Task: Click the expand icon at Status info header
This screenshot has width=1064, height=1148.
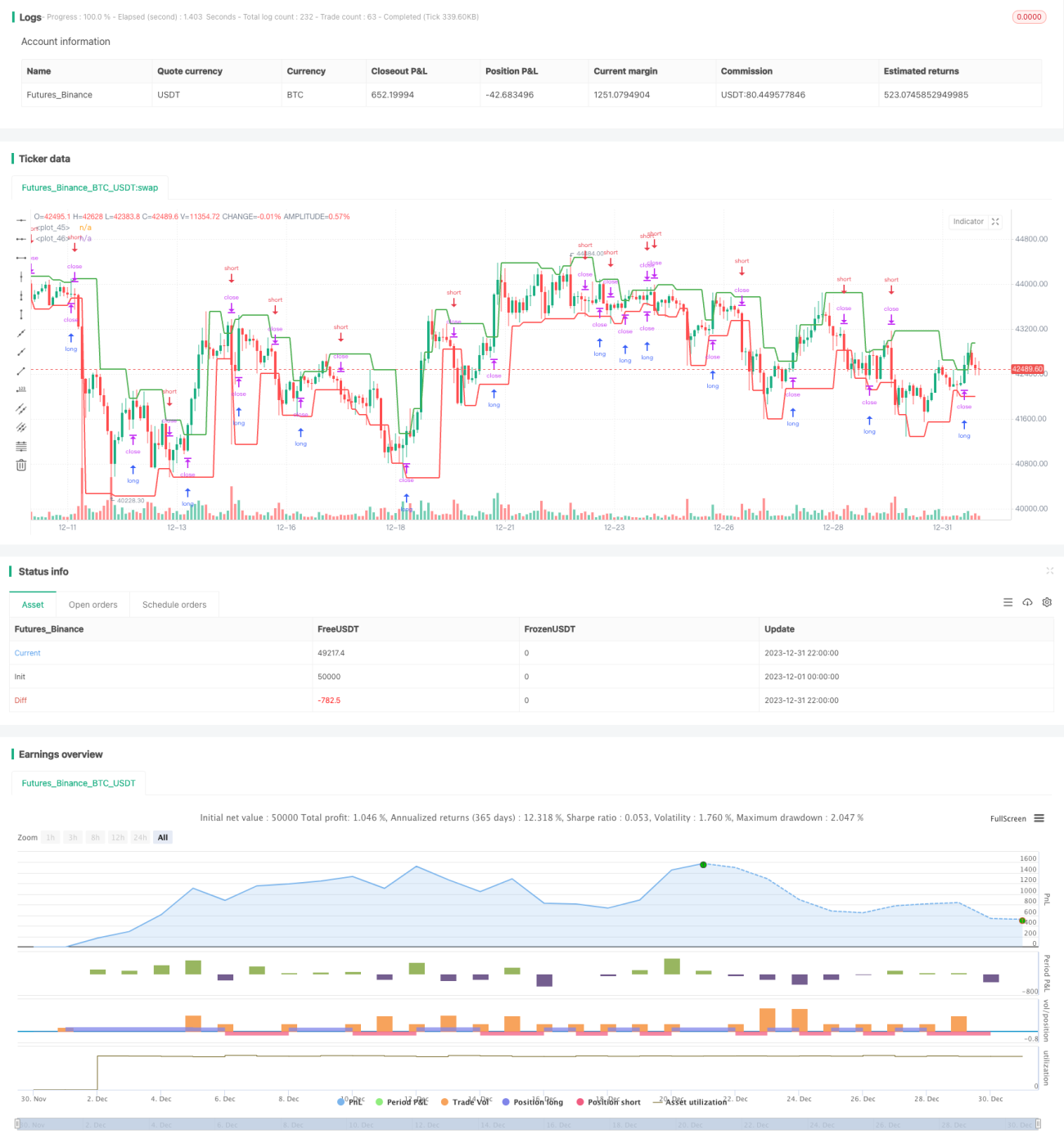Action: click(x=1049, y=570)
